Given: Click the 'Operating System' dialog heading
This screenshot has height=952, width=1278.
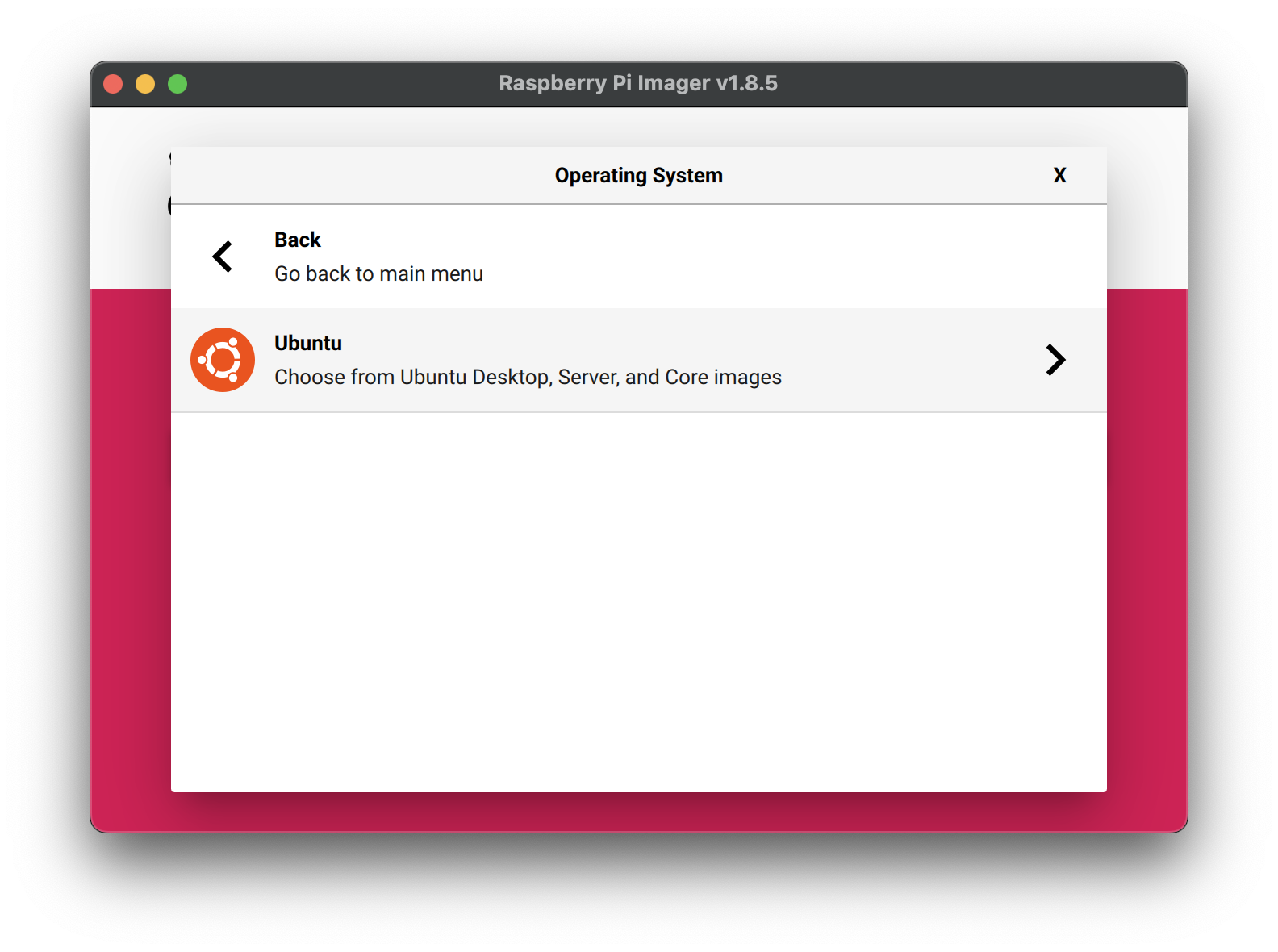Looking at the screenshot, I should click(x=639, y=175).
